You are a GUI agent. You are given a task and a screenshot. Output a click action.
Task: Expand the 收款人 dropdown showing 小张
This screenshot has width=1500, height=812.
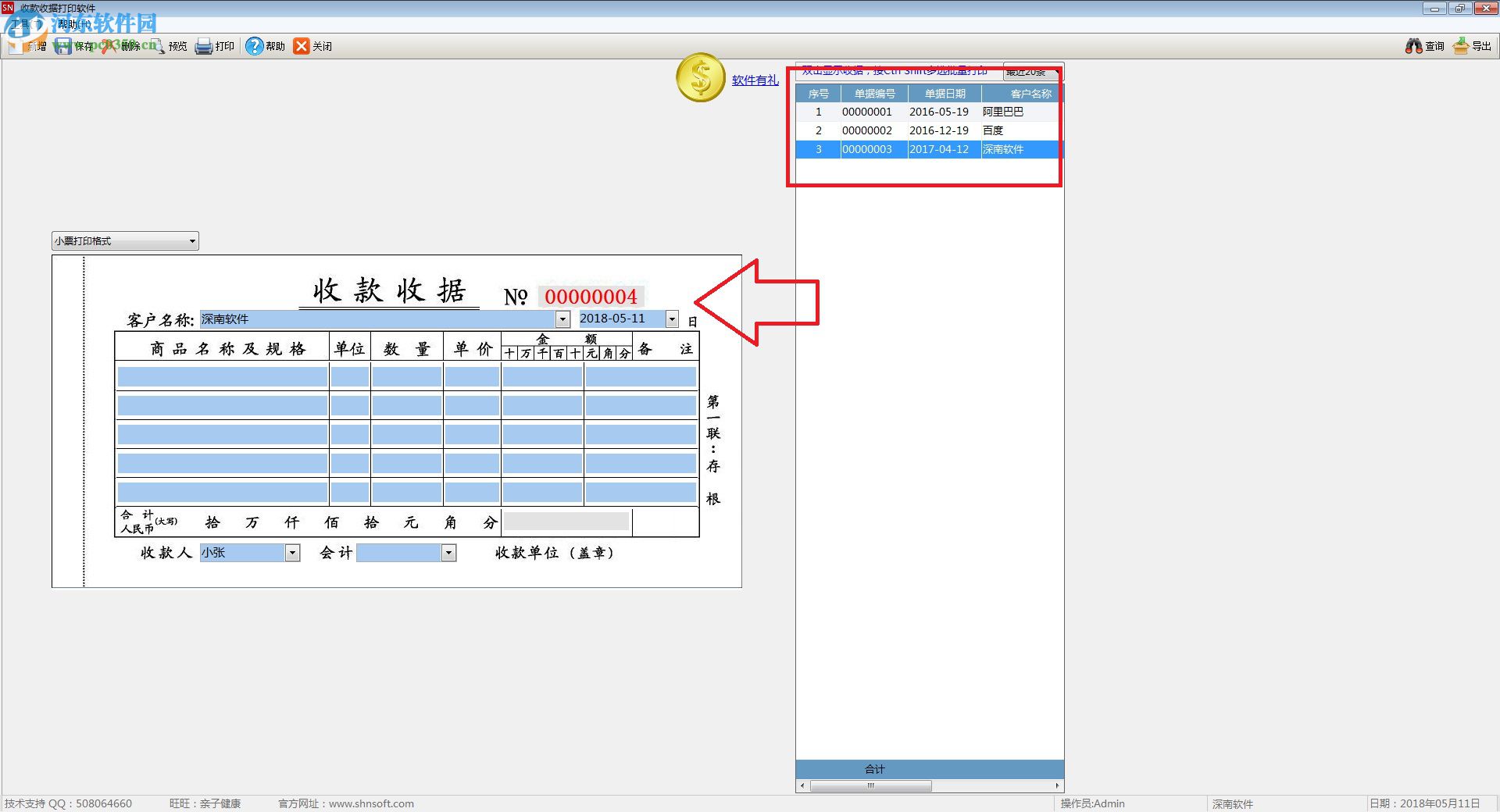tap(292, 553)
